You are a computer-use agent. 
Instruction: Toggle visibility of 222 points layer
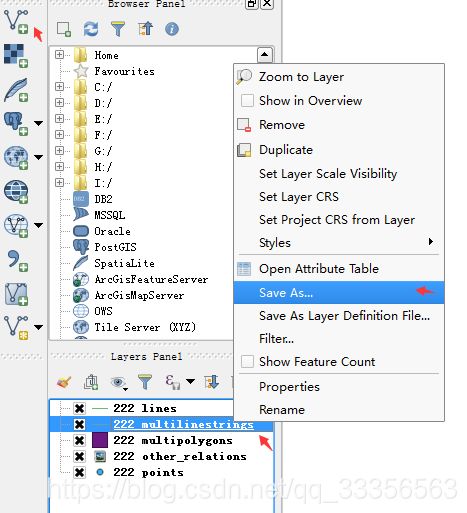click(79, 472)
